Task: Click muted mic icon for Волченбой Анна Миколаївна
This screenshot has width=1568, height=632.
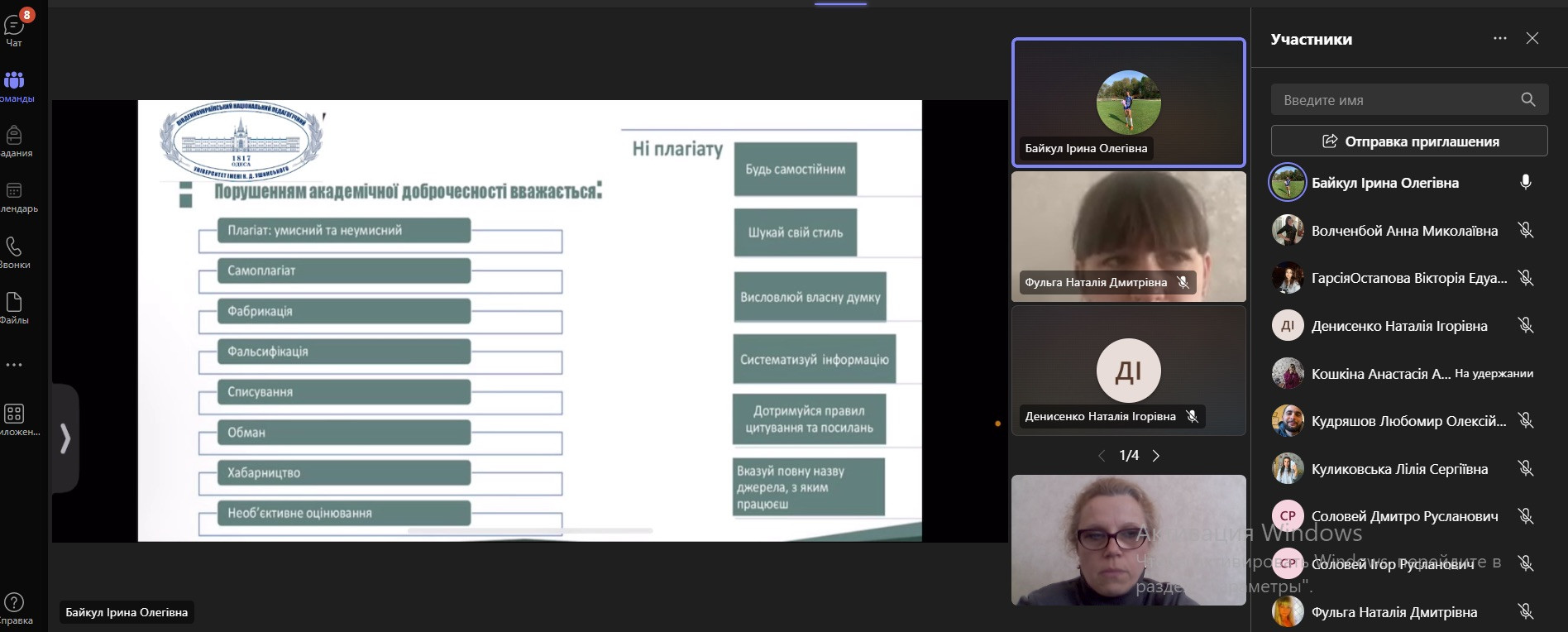Action: 1526,231
